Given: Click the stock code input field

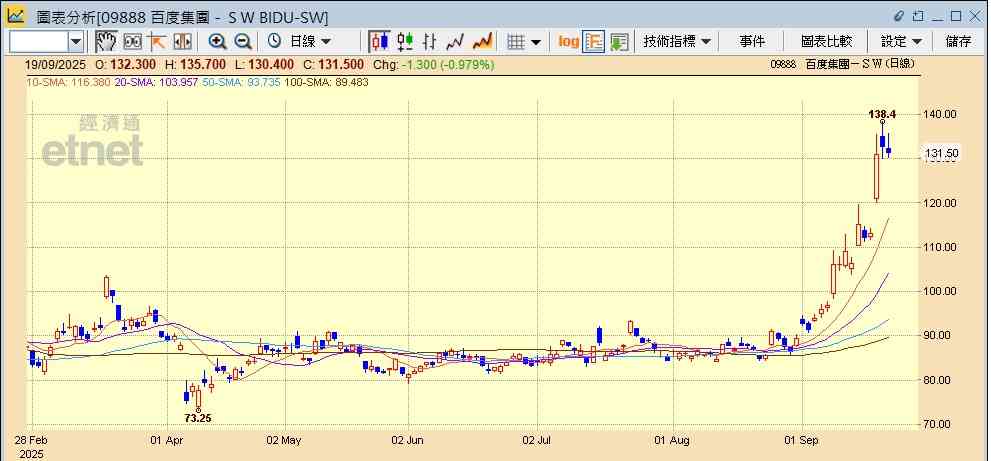Looking at the screenshot, I should point(39,42).
